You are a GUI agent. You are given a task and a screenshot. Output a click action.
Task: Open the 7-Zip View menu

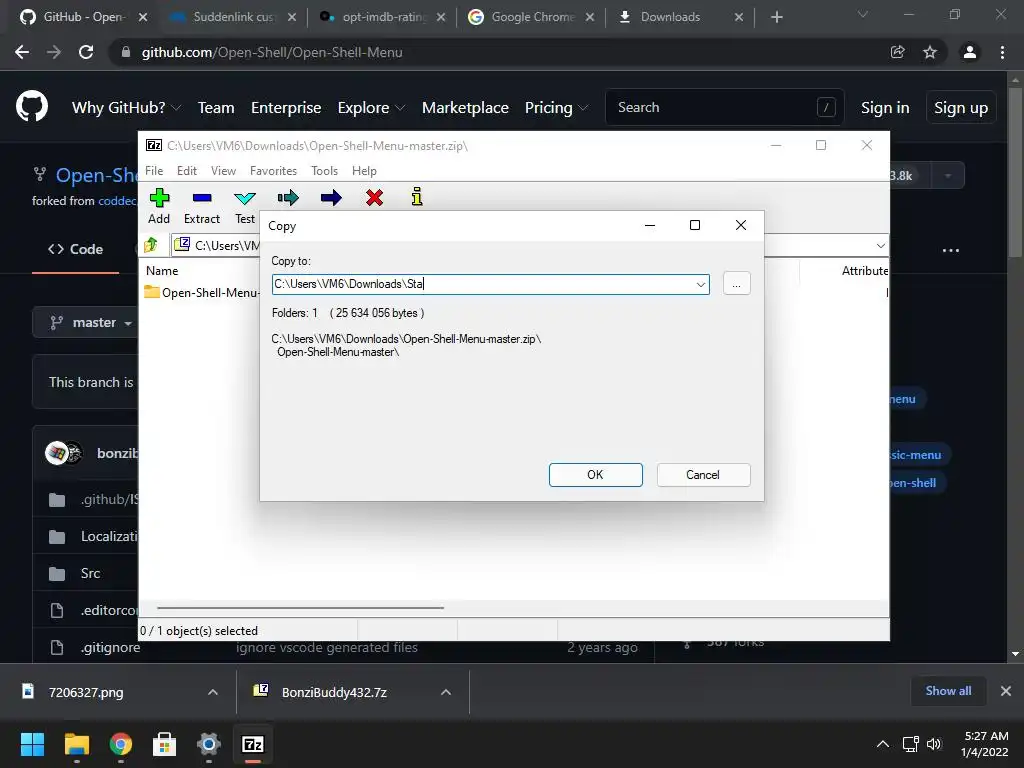tap(223, 170)
